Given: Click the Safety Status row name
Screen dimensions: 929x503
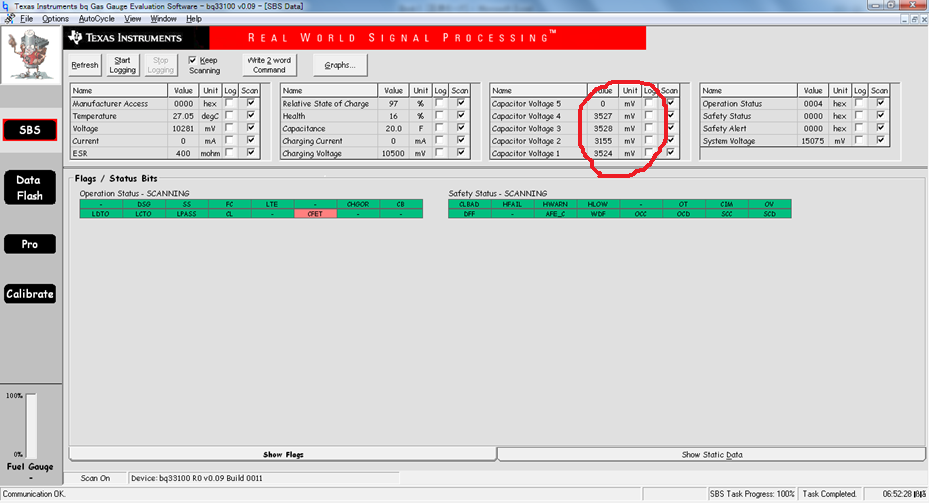Looking at the screenshot, I should [x=727, y=116].
